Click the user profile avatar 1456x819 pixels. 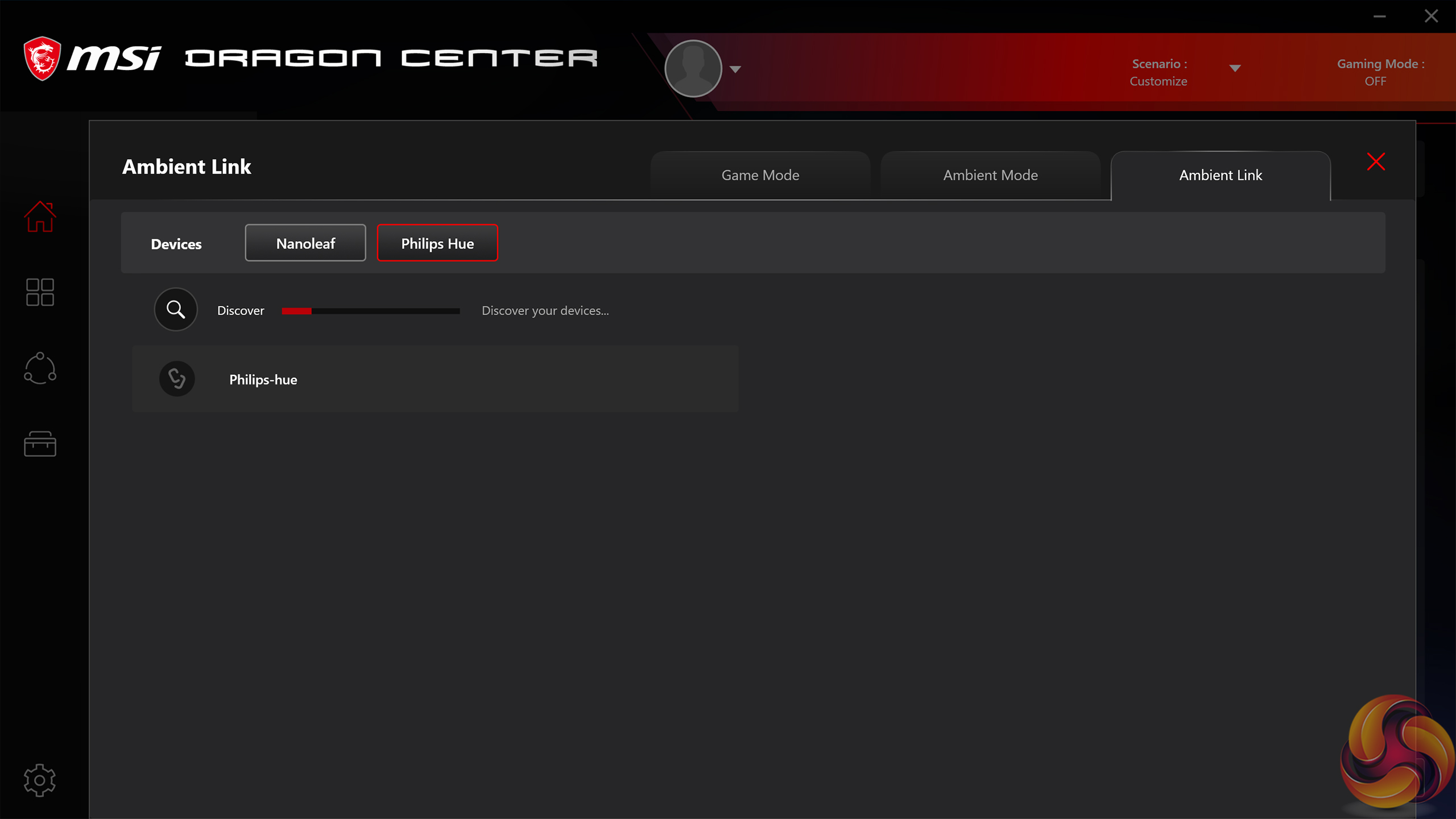[x=693, y=68]
